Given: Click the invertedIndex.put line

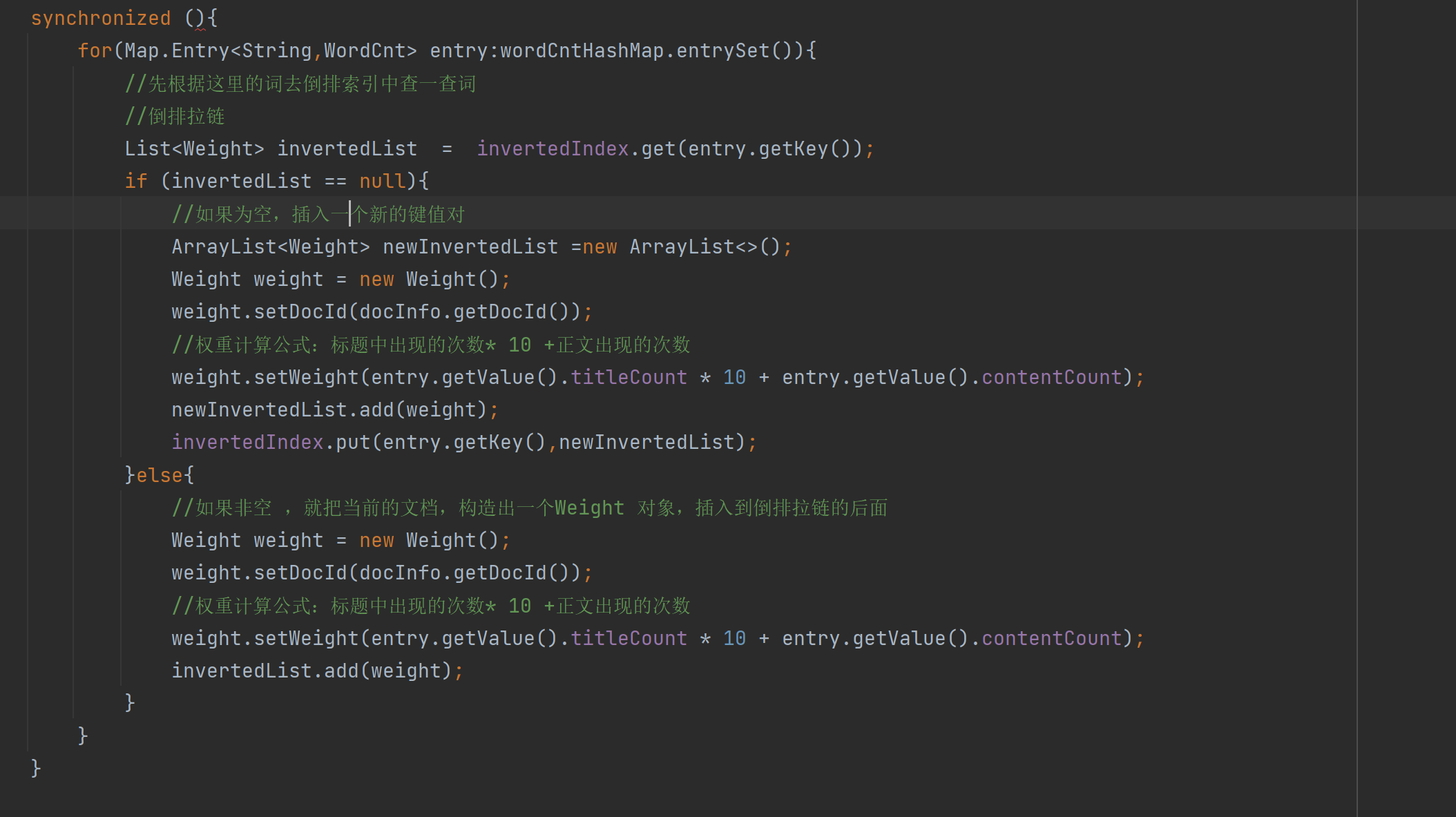Looking at the screenshot, I should [464, 442].
